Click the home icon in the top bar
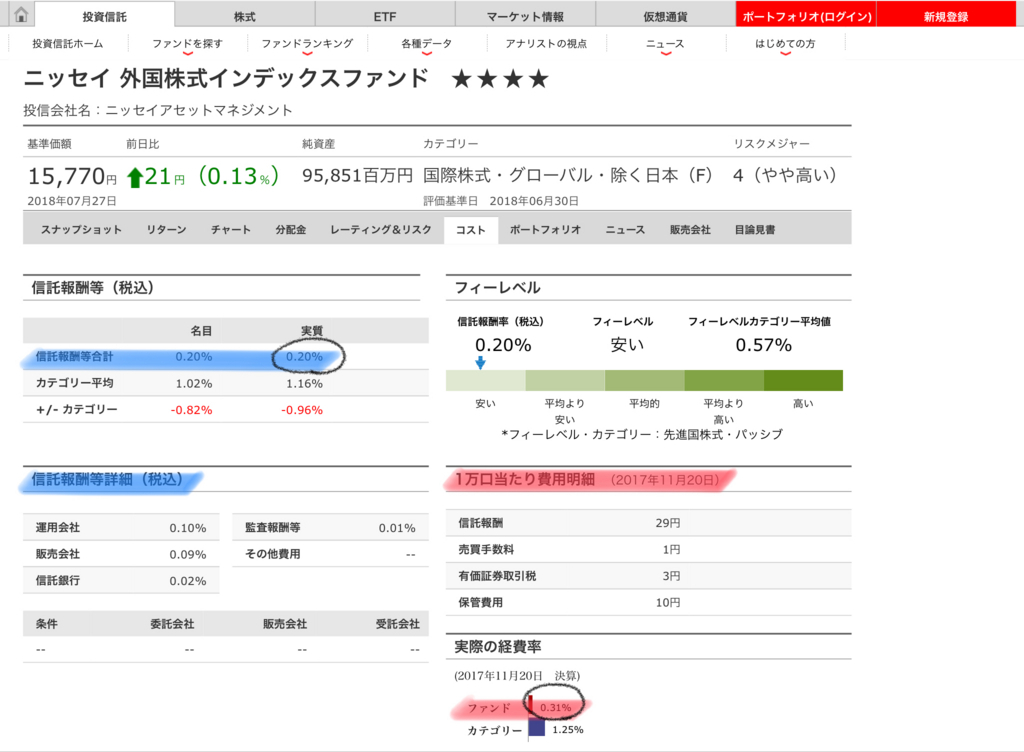Screen dimensions: 1024x752 tap(21, 14)
